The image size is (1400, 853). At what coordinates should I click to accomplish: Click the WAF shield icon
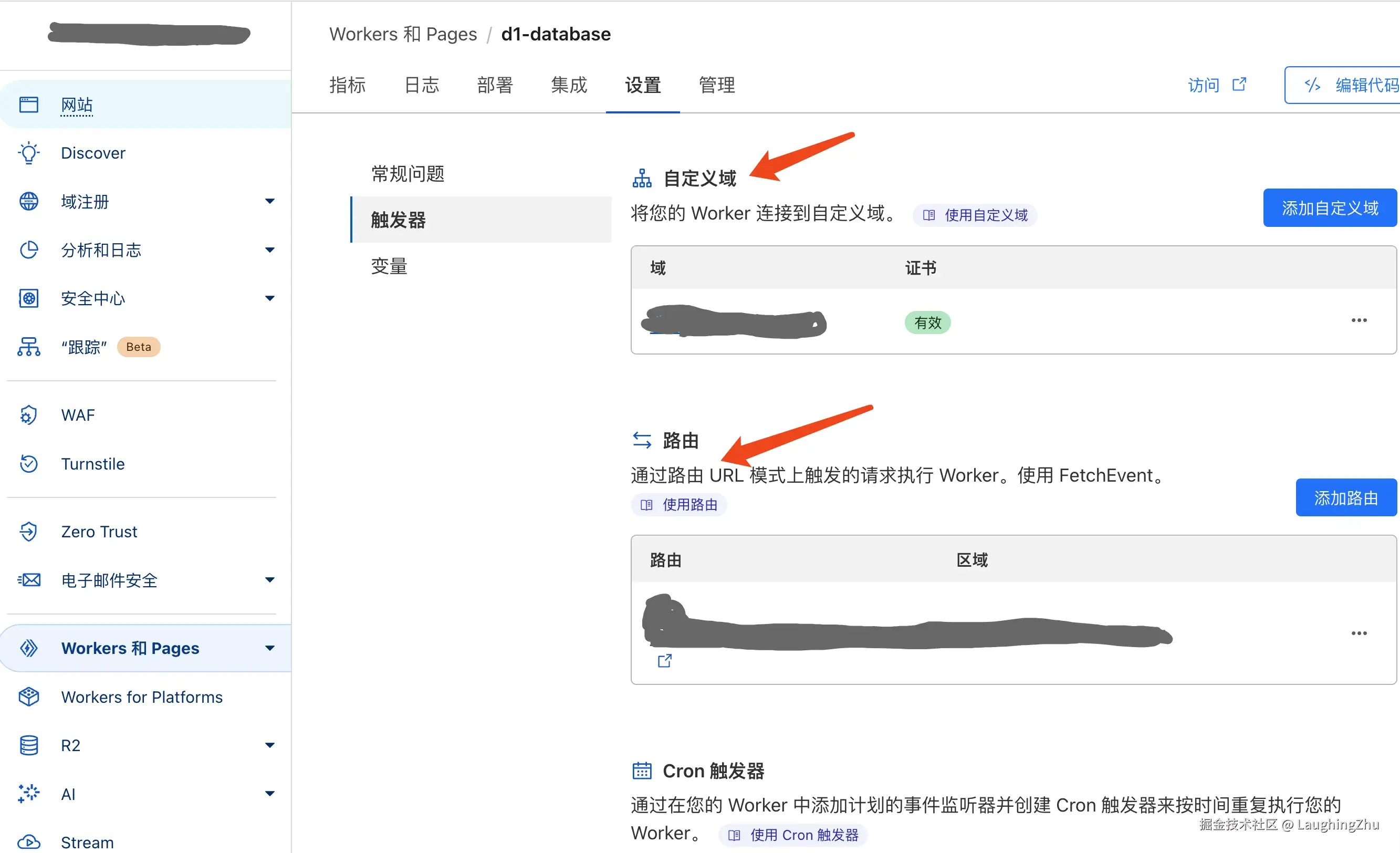[x=28, y=415]
